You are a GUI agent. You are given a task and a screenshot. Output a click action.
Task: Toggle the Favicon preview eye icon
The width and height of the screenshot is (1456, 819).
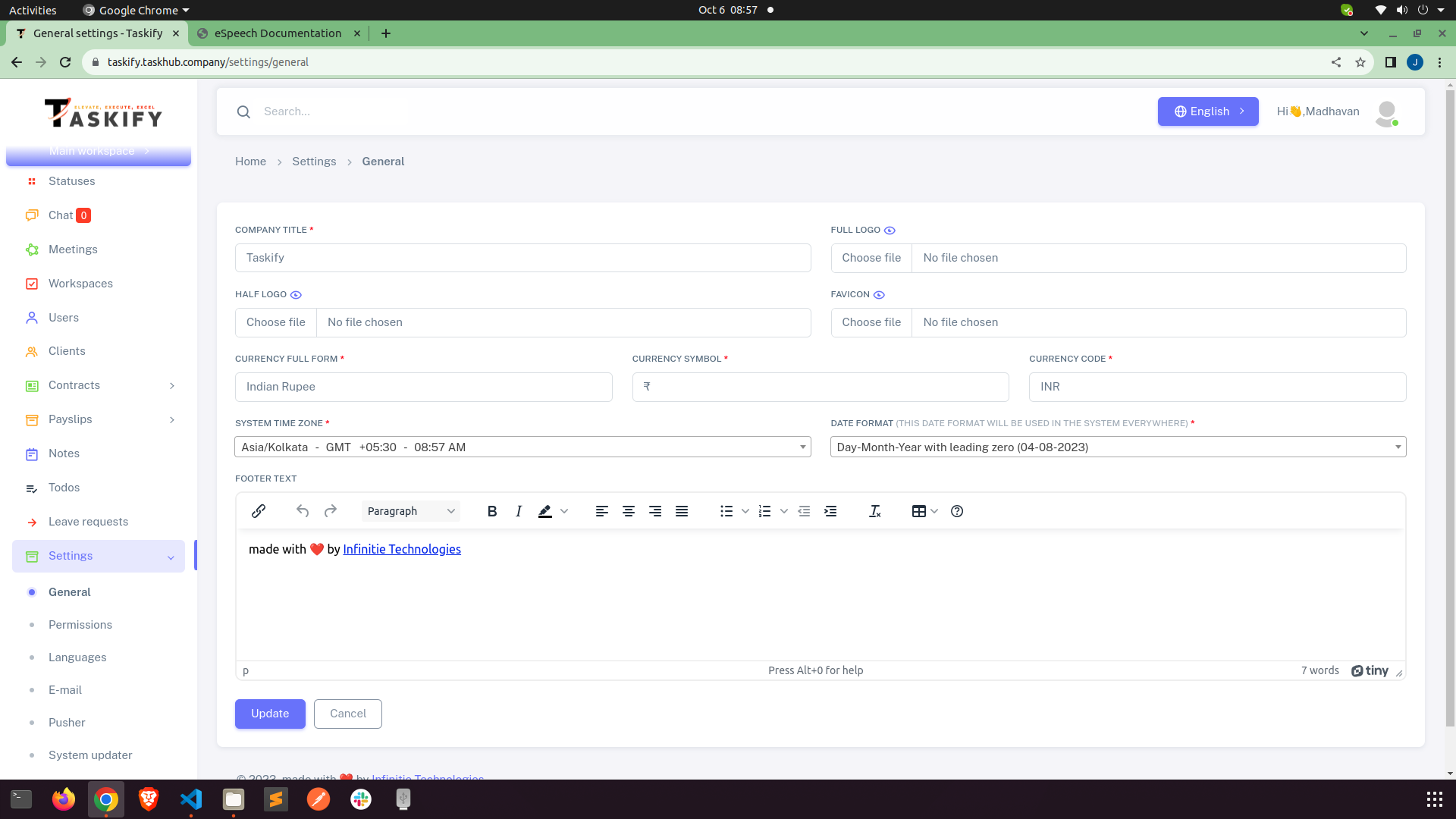[x=879, y=295]
